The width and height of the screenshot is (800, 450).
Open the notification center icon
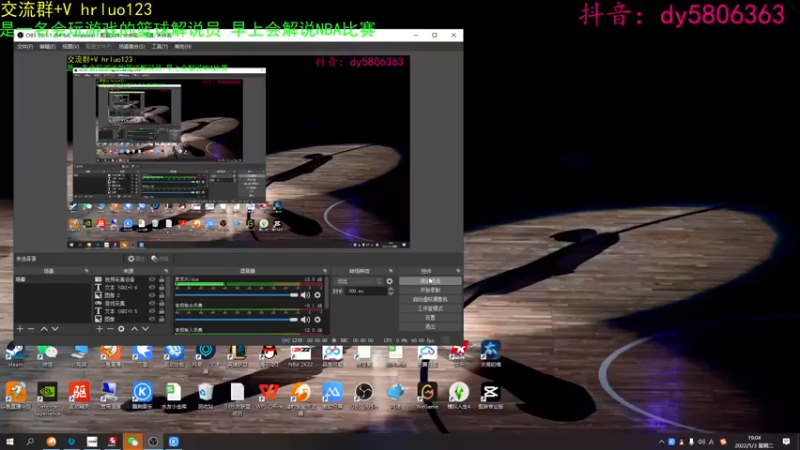click(x=786, y=441)
